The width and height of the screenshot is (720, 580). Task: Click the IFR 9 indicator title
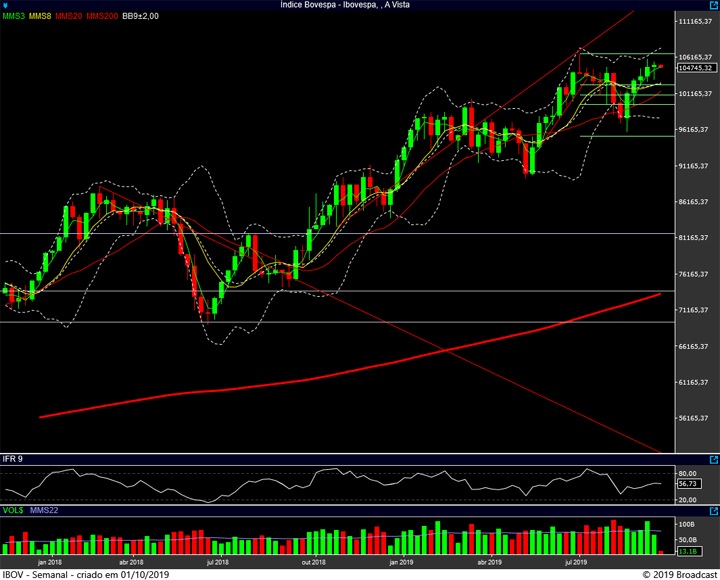pyautogui.click(x=12, y=459)
